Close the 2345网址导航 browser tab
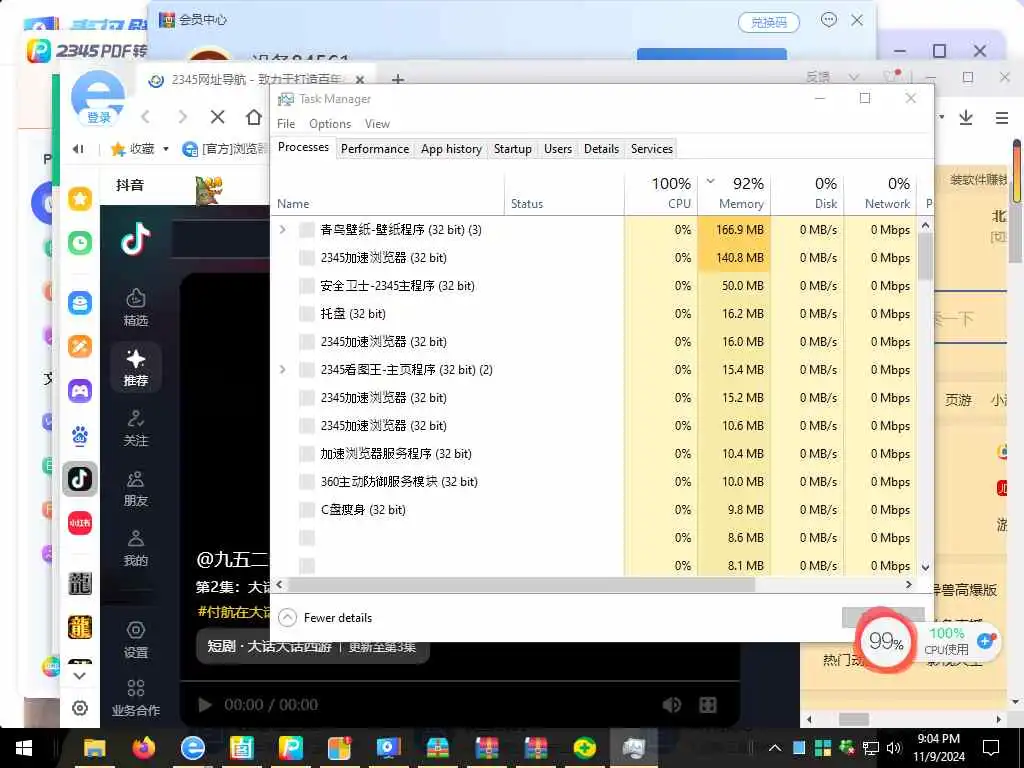1024x768 pixels. 359,80
